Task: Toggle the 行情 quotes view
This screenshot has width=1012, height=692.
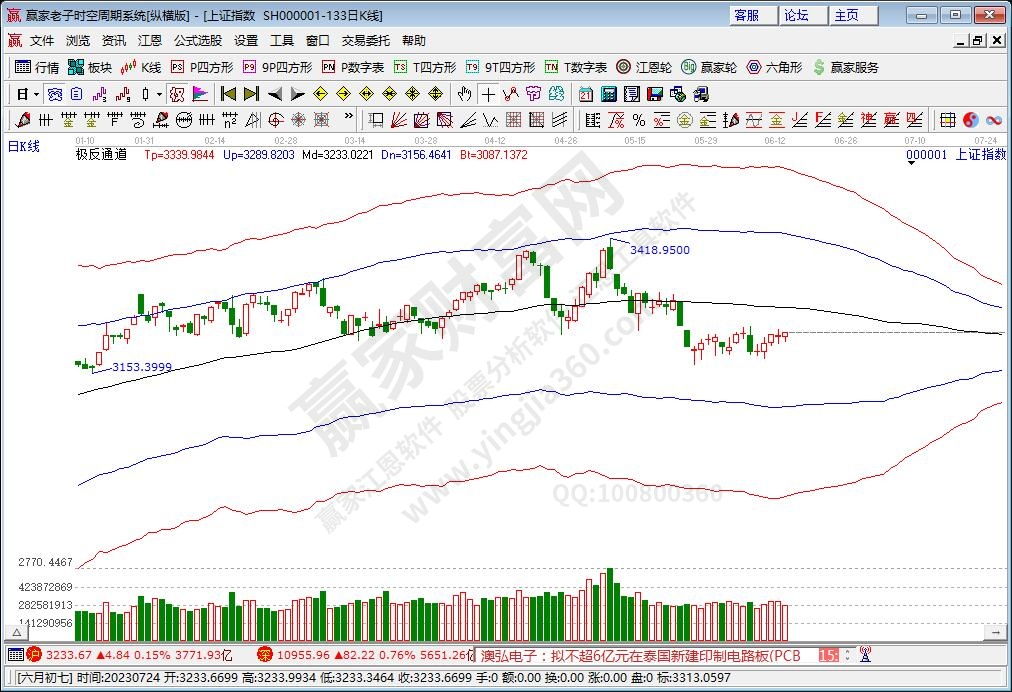Action: 38,67
